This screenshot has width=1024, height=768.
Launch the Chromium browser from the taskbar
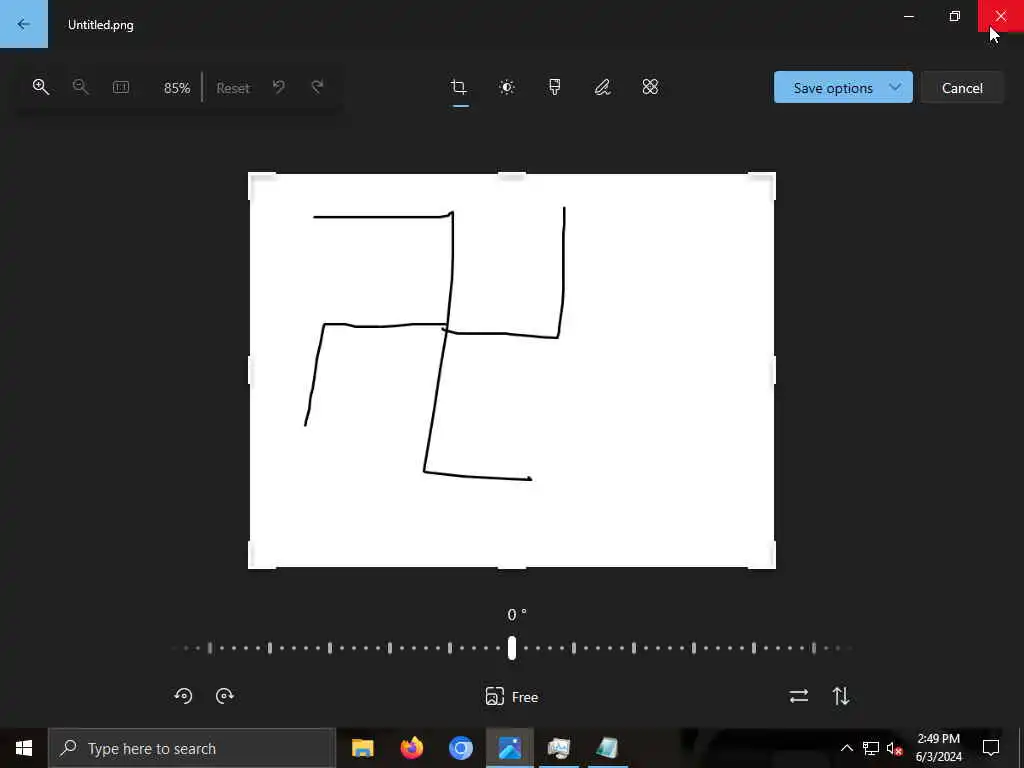[460, 748]
